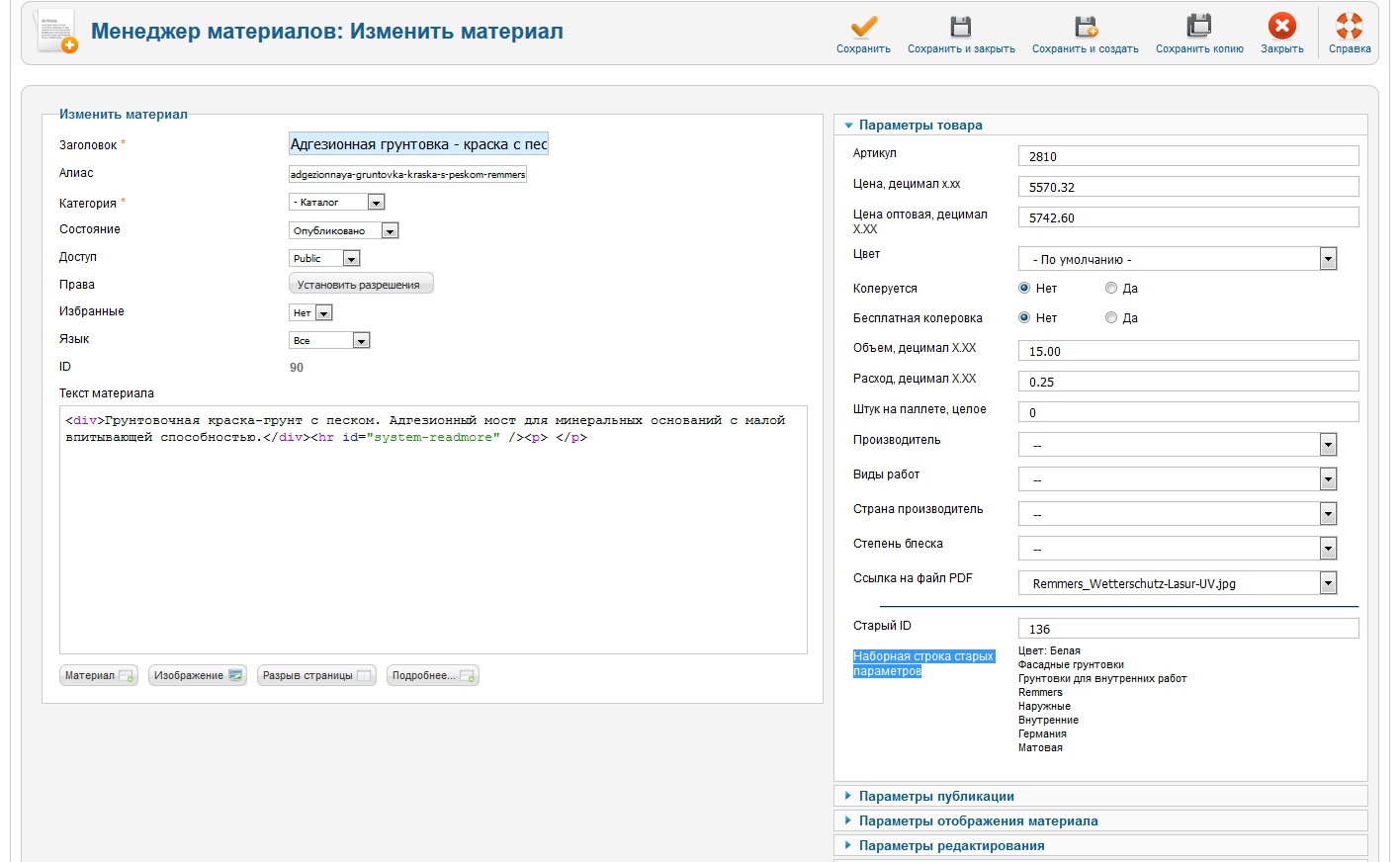
Task: Set Колеруется option to Да
Action: click(x=1111, y=289)
